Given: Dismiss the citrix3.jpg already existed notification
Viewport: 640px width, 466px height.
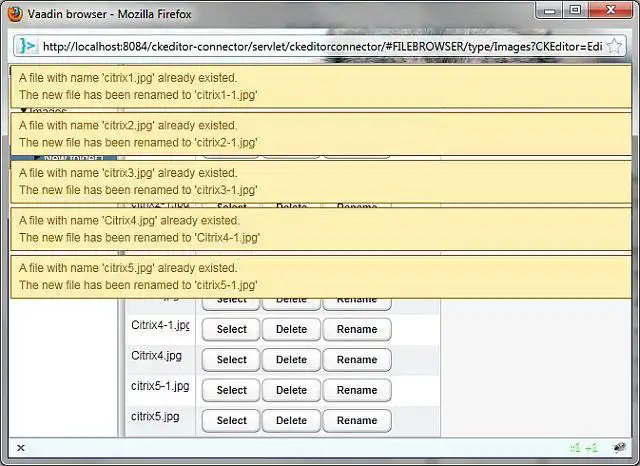Looking at the screenshot, I should coord(321,181).
